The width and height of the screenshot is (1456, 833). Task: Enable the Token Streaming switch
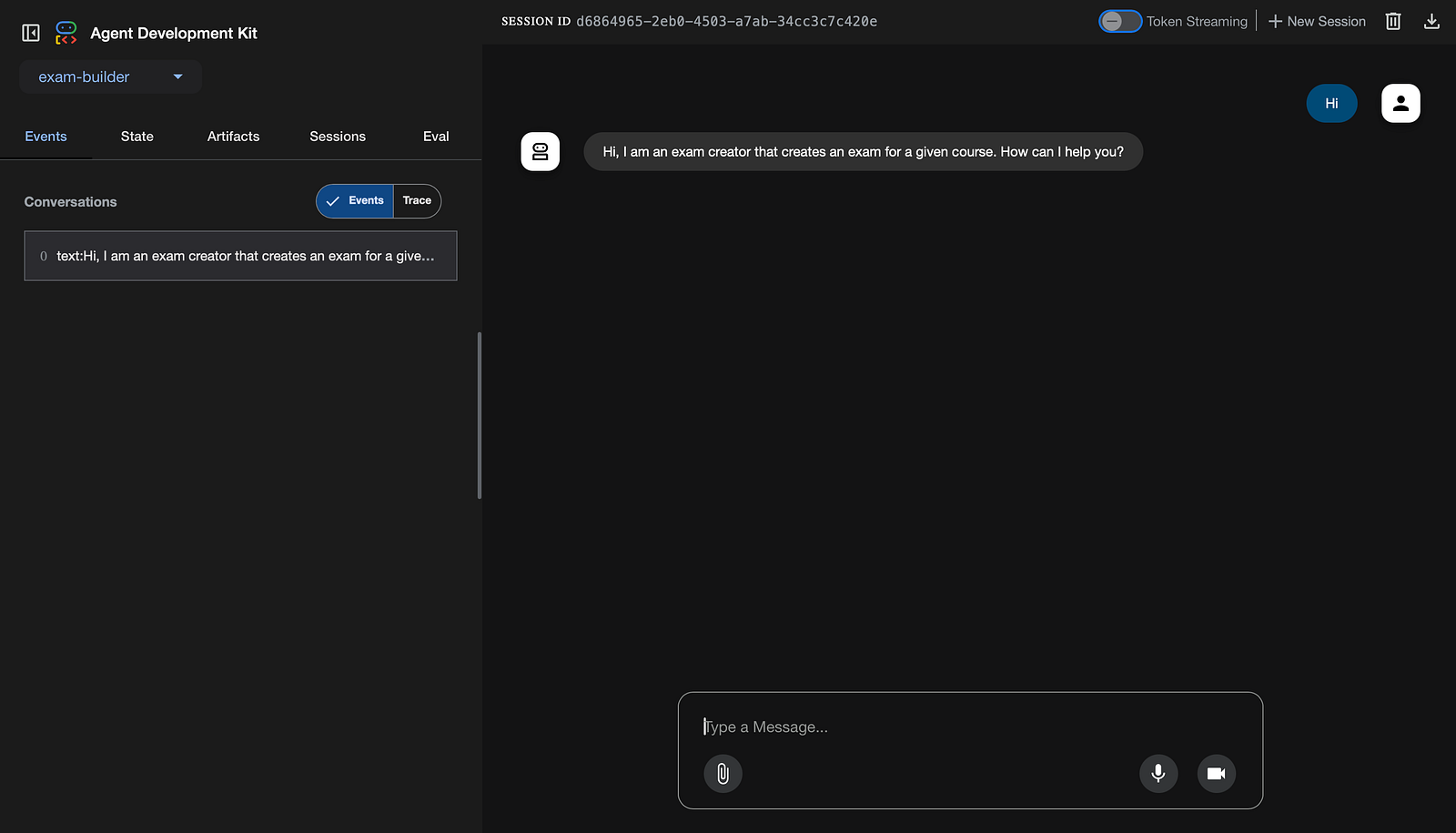click(1119, 21)
